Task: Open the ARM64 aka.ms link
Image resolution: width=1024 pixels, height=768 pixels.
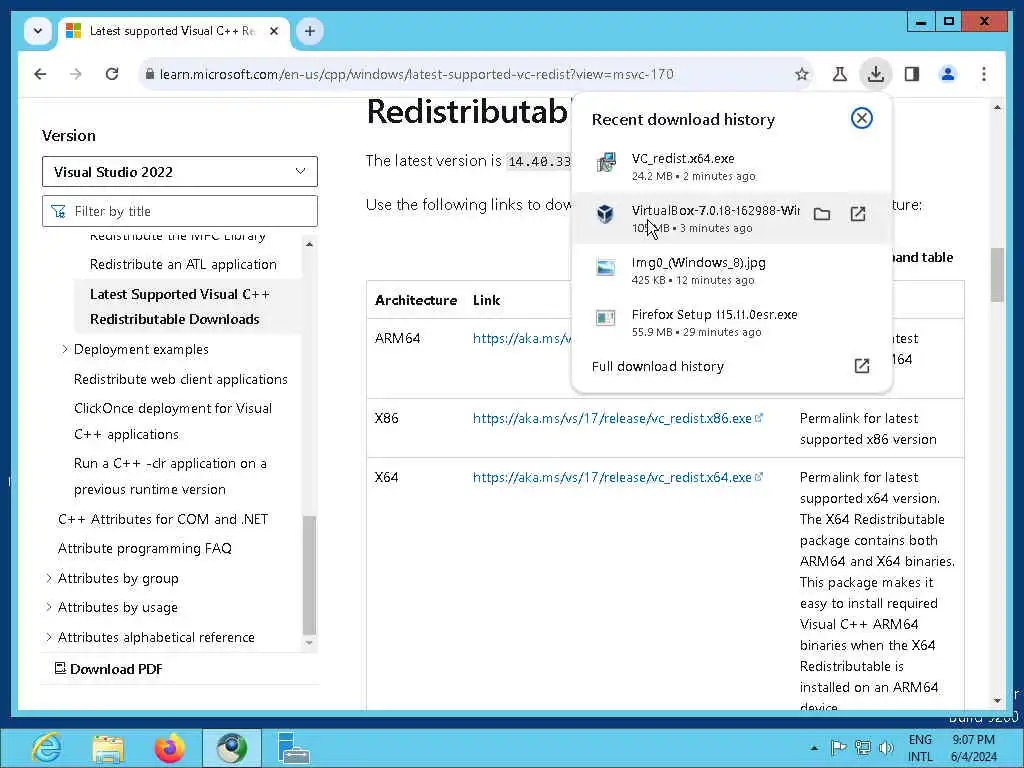Action: (522, 338)
